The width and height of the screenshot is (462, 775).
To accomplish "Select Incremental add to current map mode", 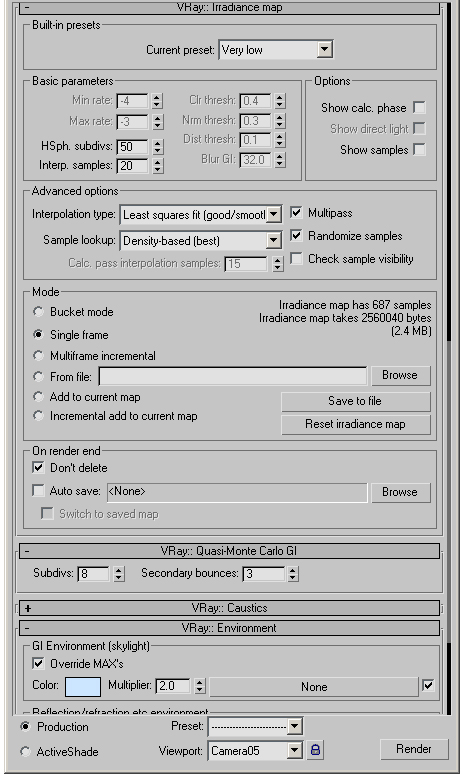I will pyautogui.click(x=38, y=416).
